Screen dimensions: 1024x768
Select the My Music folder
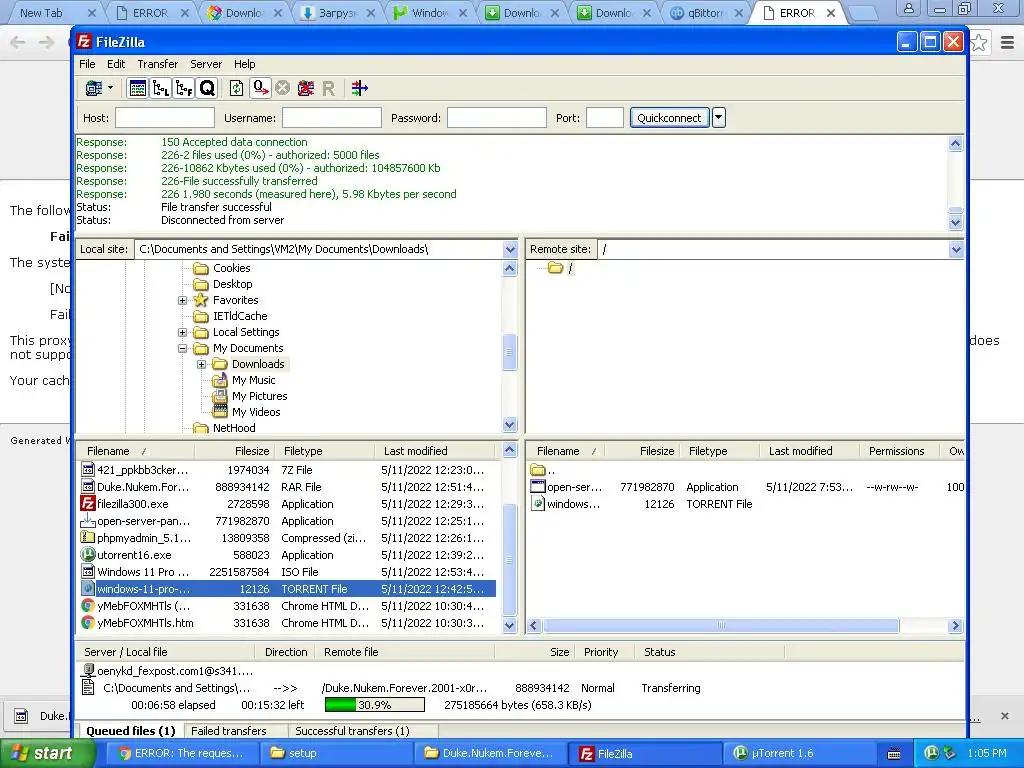[x=253, y=380]
